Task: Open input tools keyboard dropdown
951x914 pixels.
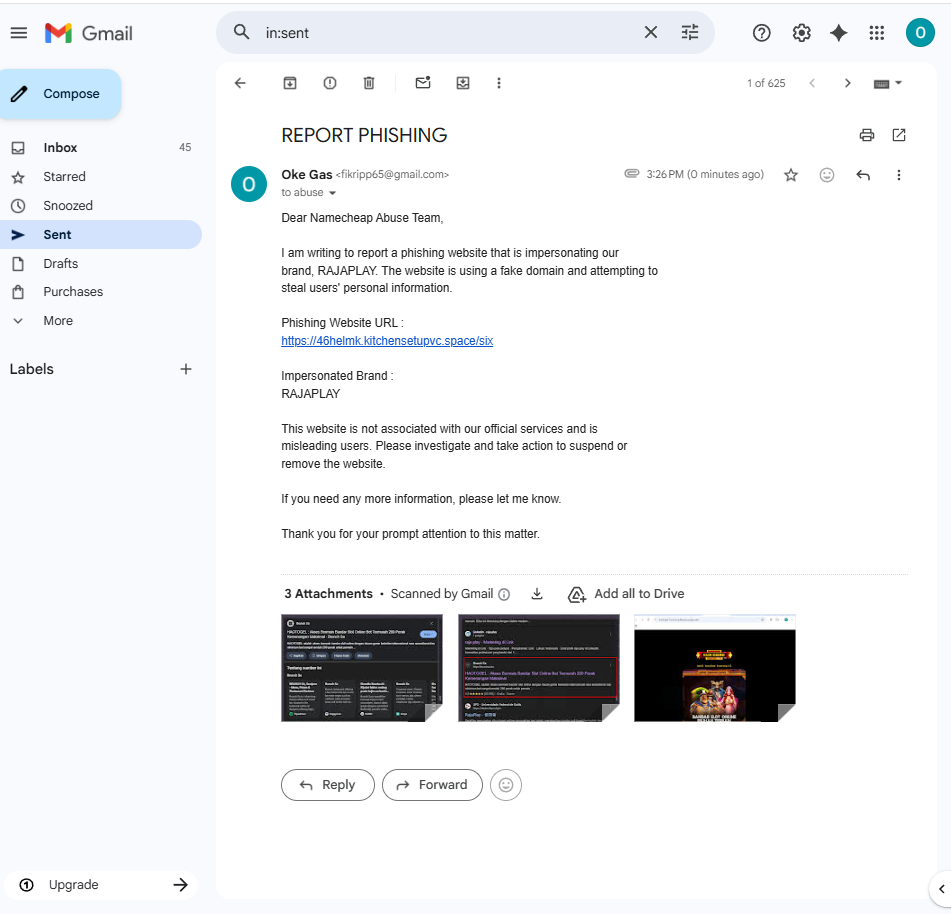Action: 888,84
